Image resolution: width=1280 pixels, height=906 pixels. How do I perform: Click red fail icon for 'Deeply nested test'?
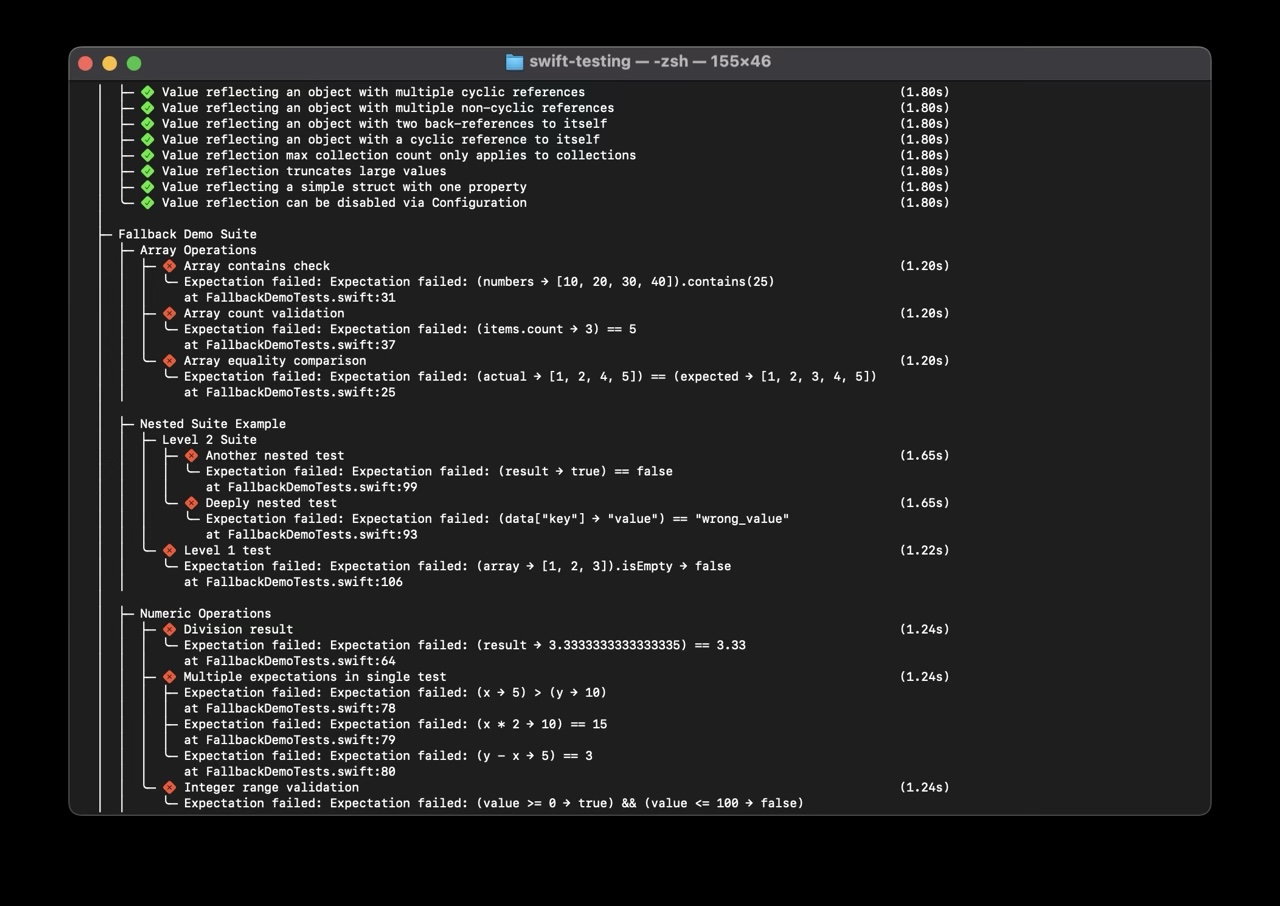tap(192, 503)
